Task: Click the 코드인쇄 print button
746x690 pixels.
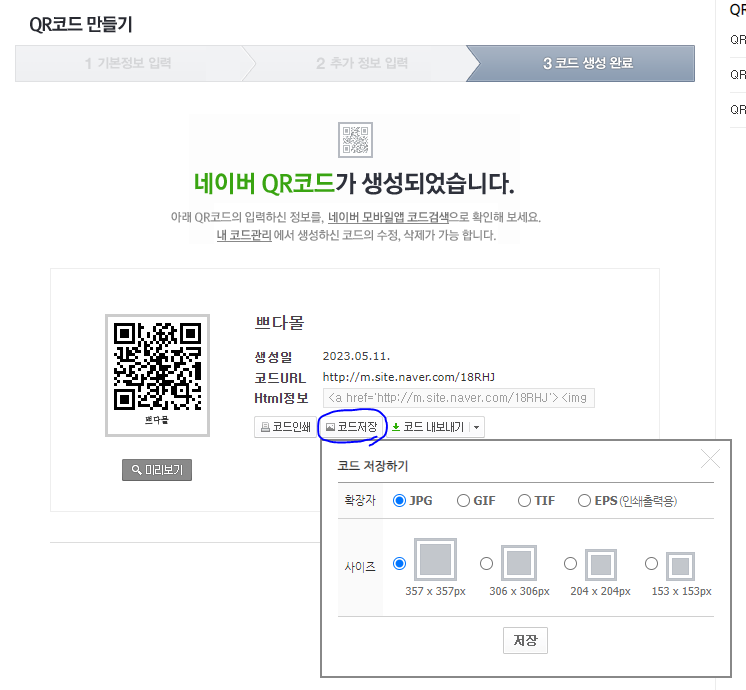Action: 285,427
